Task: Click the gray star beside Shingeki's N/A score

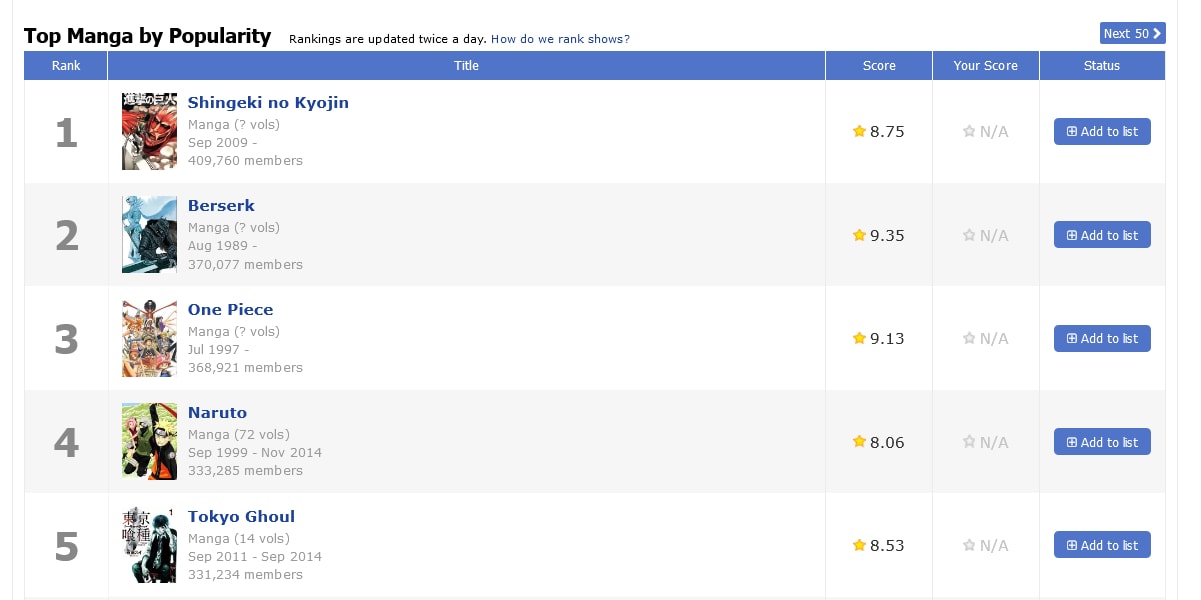Action: [968, 131]
